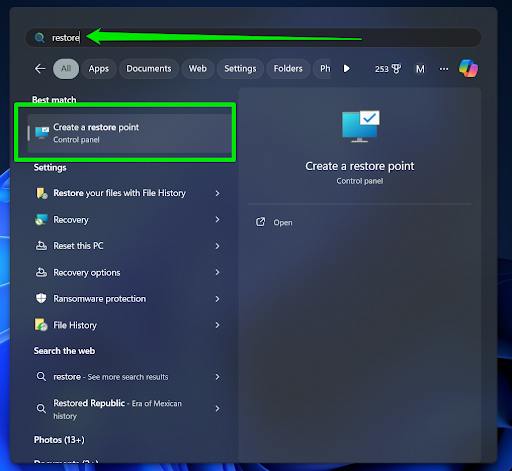Click the Settings section heading
Screen dimensions: 512x471
tap(50, 167)
